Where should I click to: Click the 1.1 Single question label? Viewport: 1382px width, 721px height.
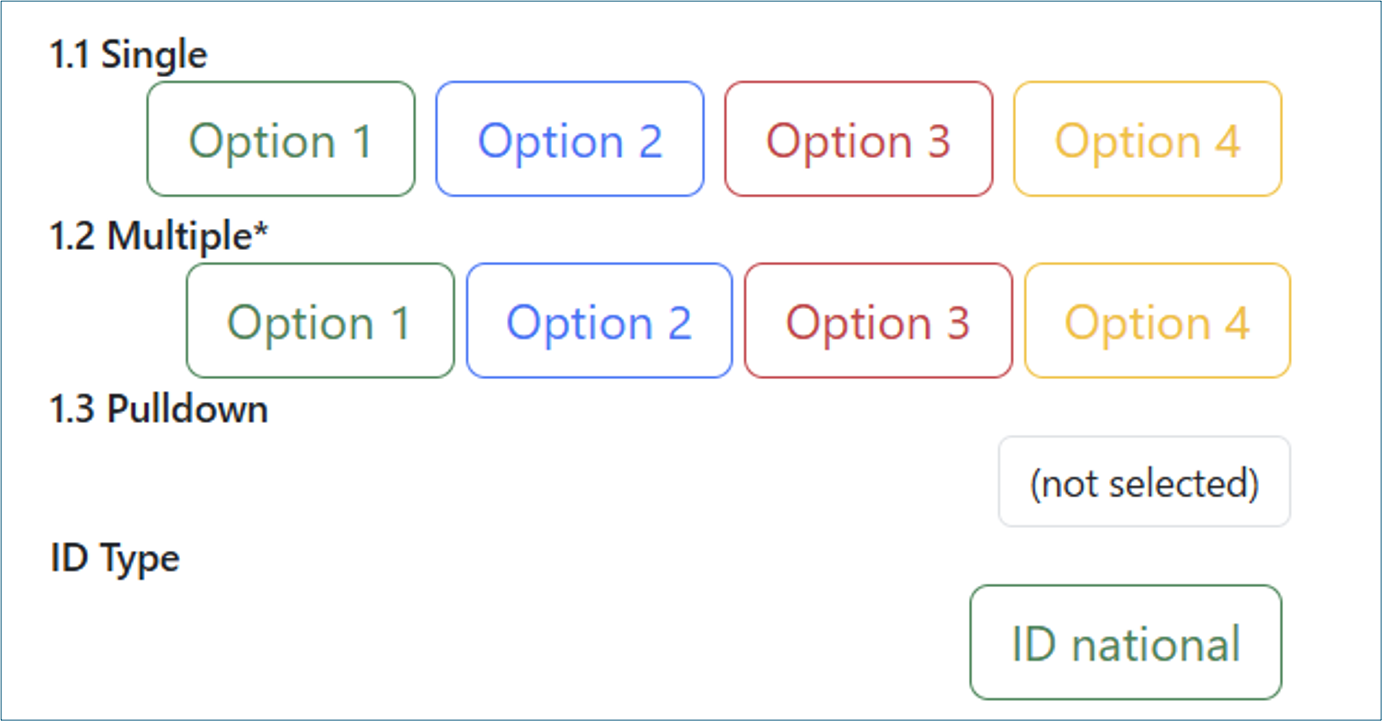[x=129, y=55]
